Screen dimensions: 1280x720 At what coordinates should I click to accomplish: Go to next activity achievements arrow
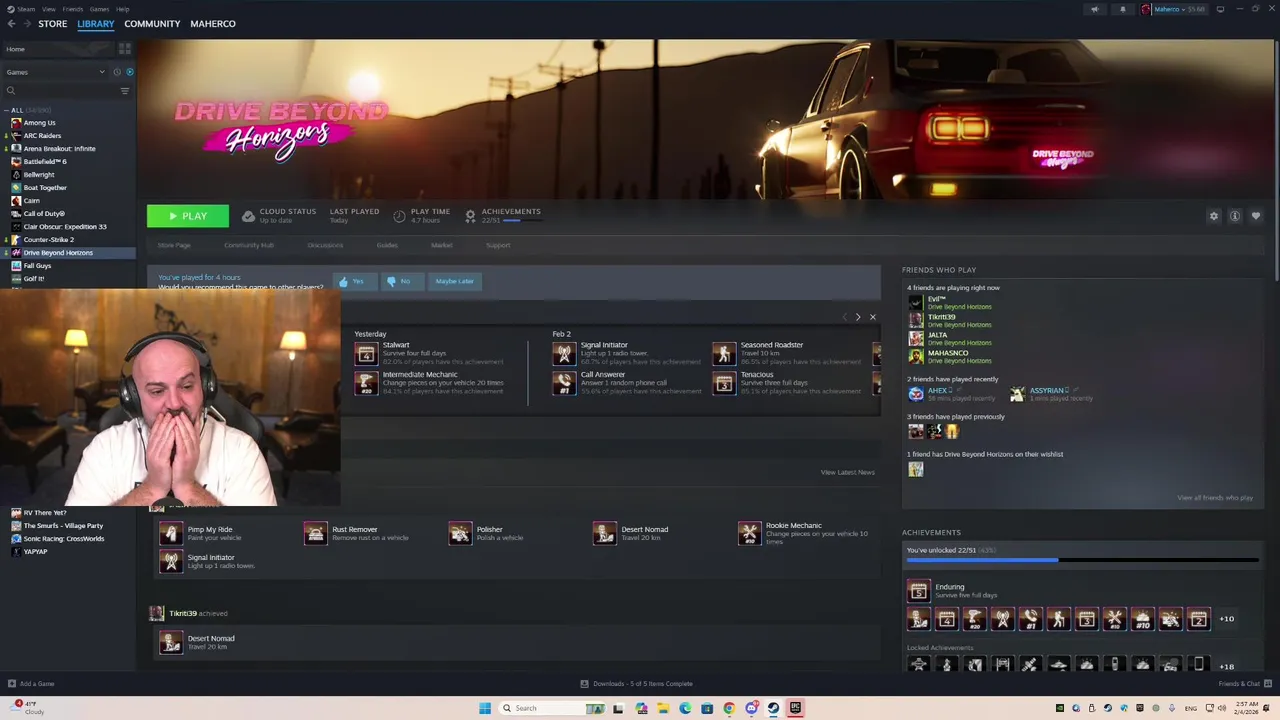[857, 317]
